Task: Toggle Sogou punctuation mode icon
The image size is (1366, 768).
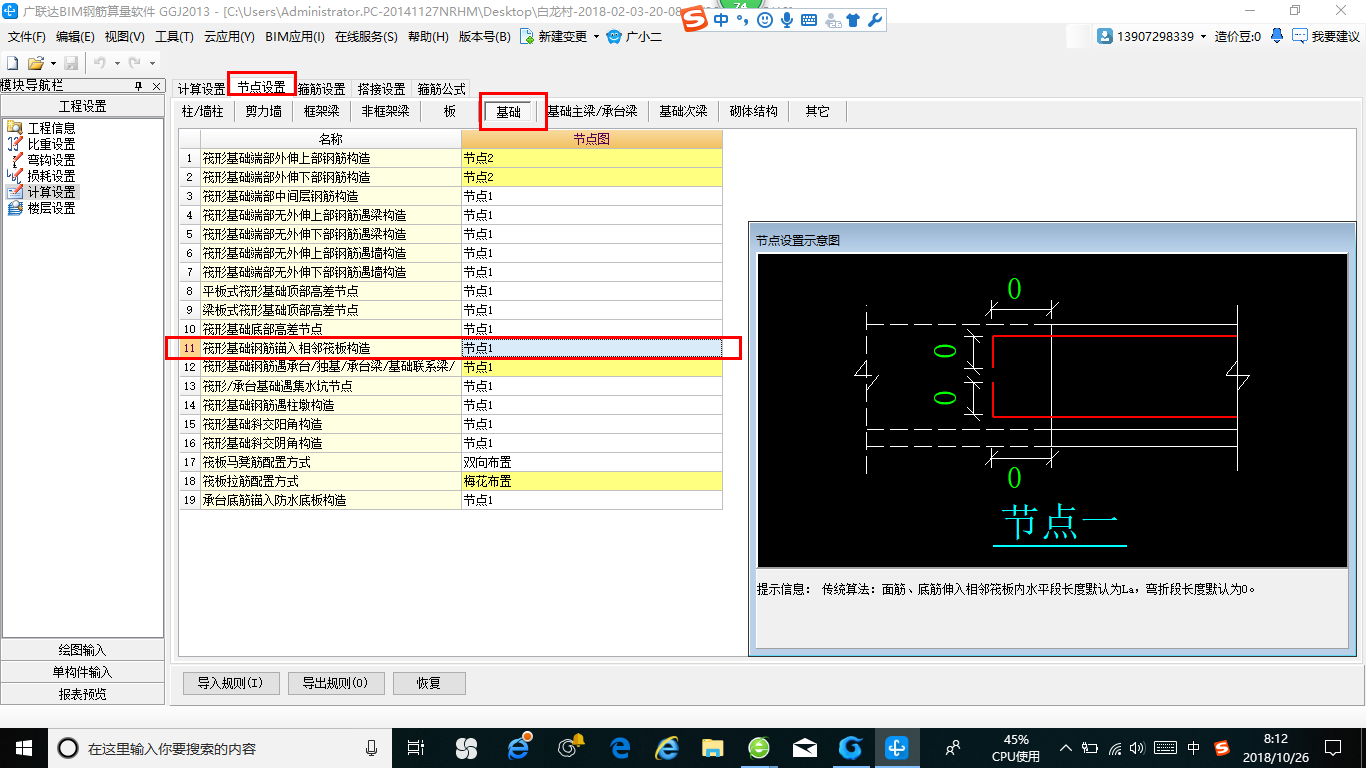Action: pyautogui.click(x=743, y=19)
